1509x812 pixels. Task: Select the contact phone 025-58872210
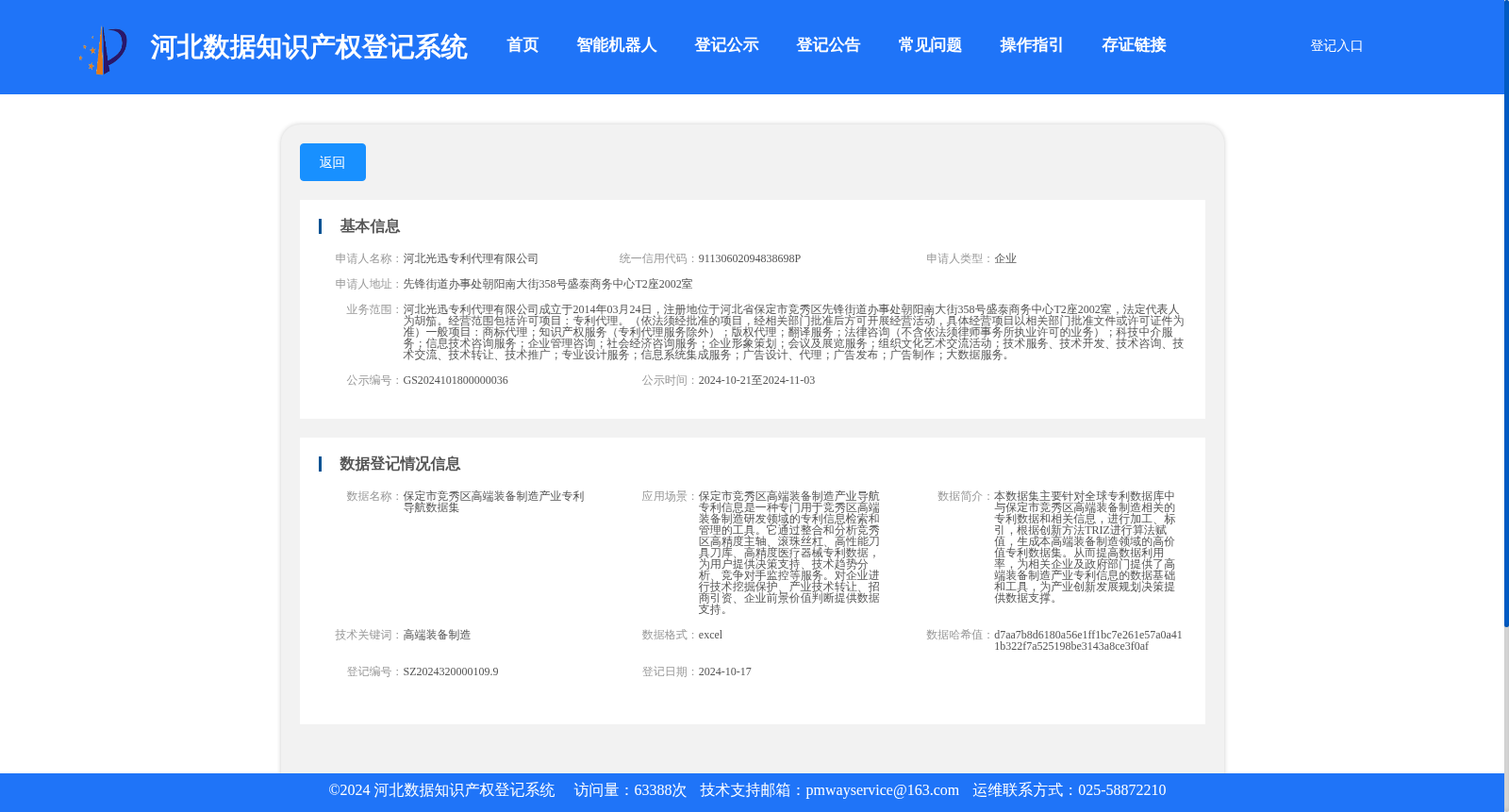tap(1122, 790)
